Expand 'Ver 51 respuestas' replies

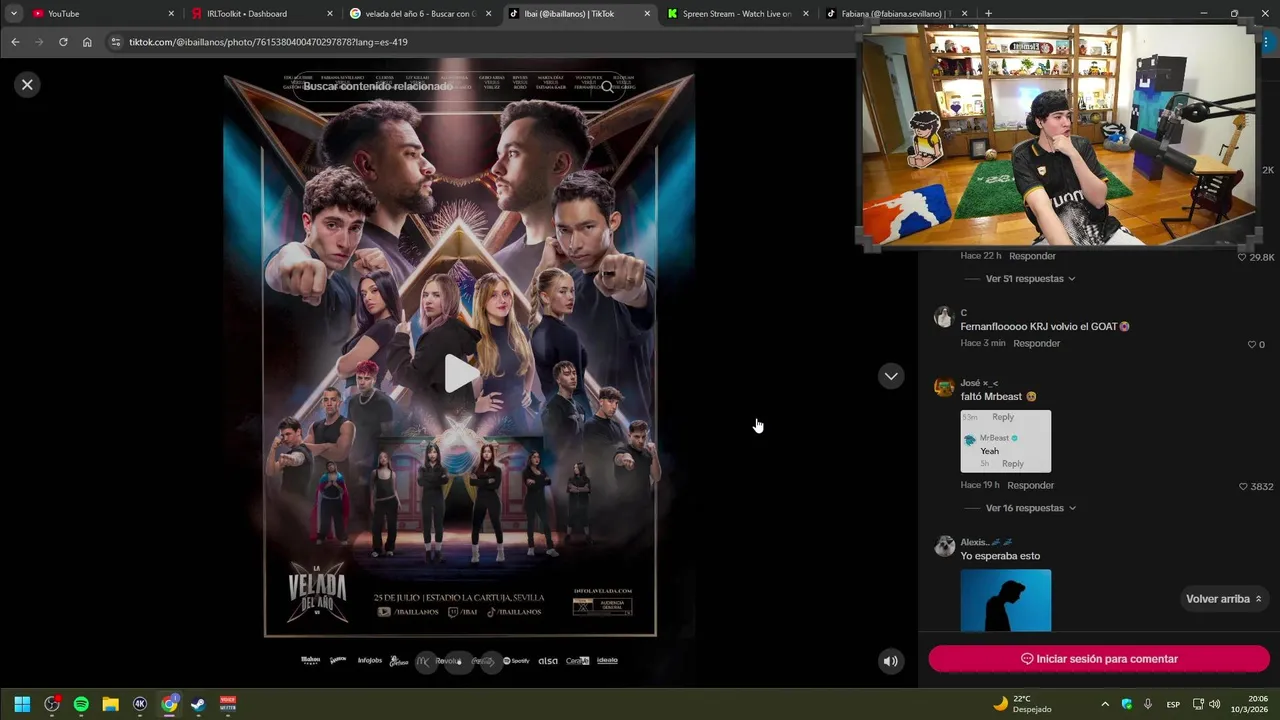(1030, 279)
